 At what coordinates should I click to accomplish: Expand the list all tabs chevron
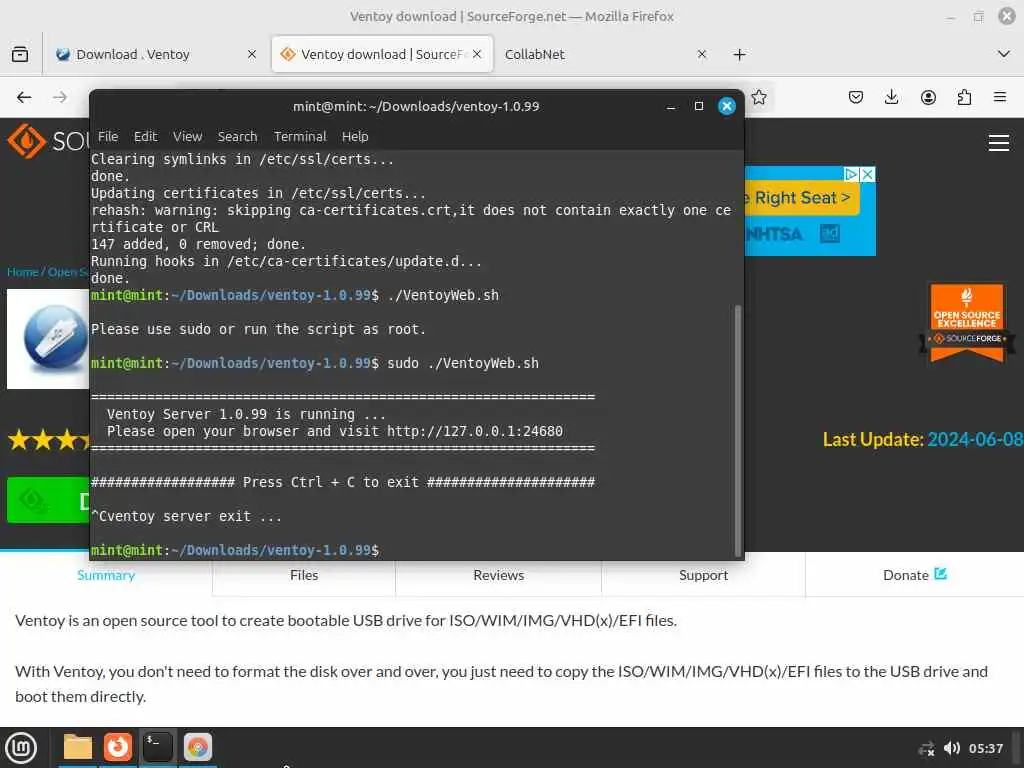point(1004,54)
